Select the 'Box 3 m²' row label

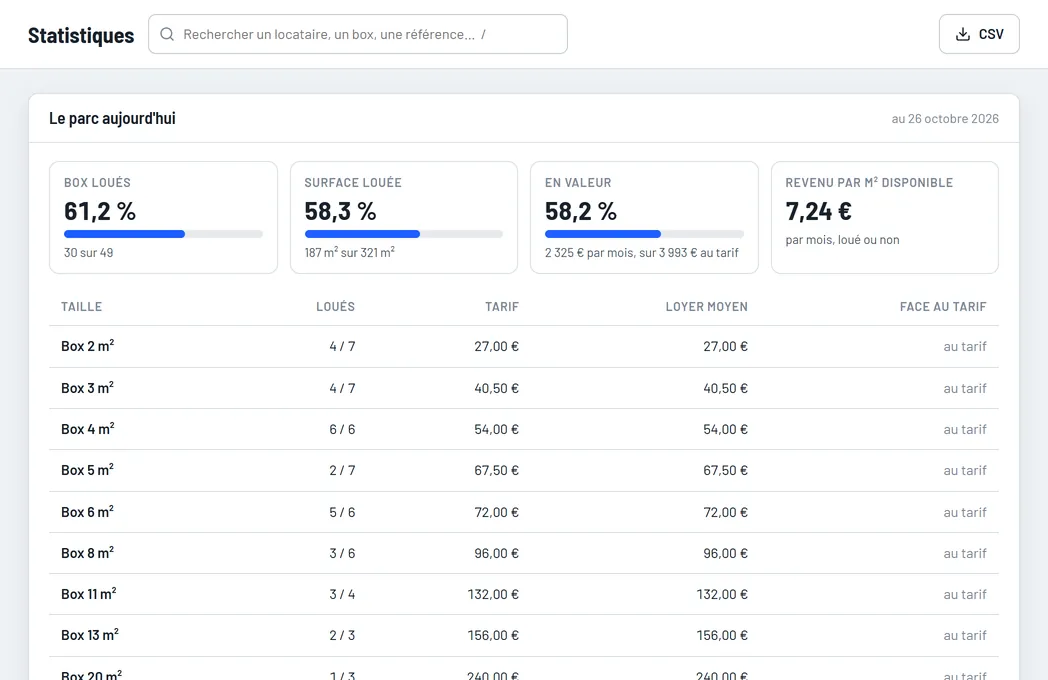[88, 388]
